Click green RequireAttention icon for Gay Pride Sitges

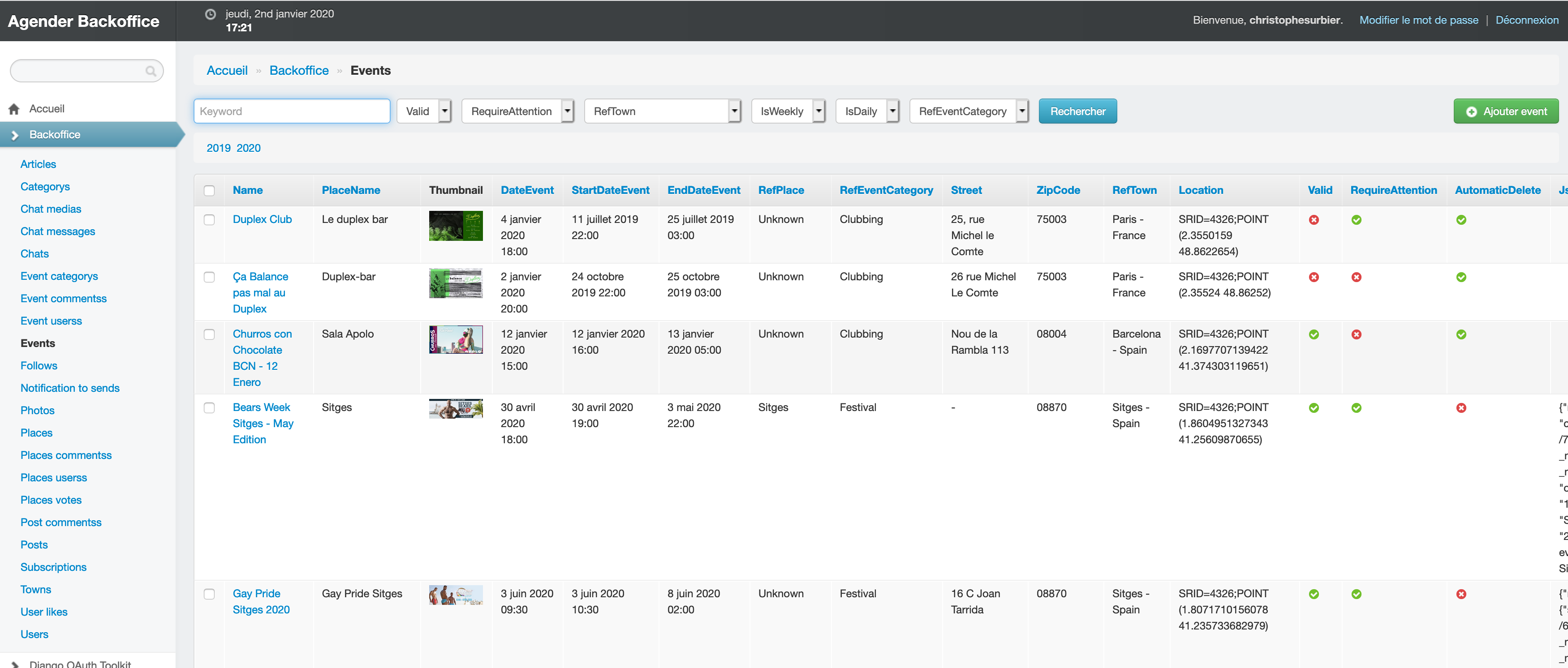click(x=1356, y=594)
